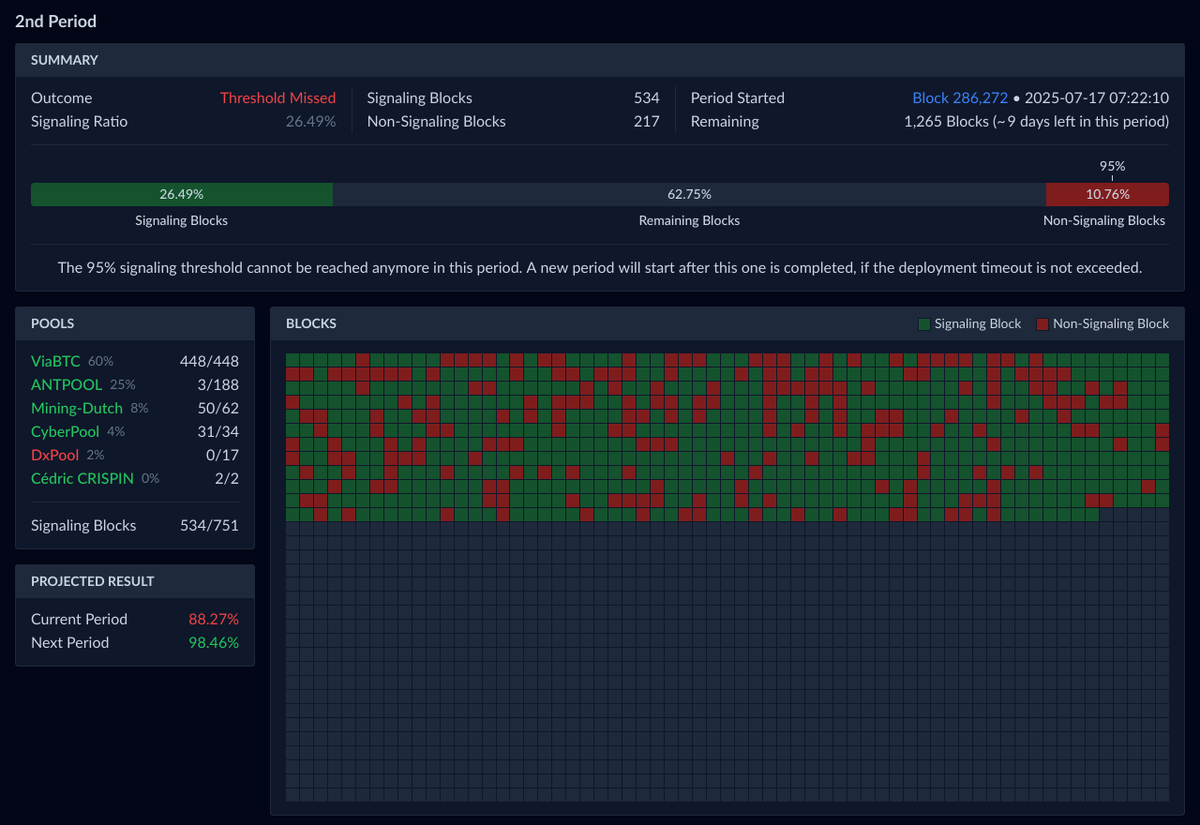Click the 62.75% remaining blocks bar segment
The width and height of the screenshot is (1200, 825).
click(689, 194)
